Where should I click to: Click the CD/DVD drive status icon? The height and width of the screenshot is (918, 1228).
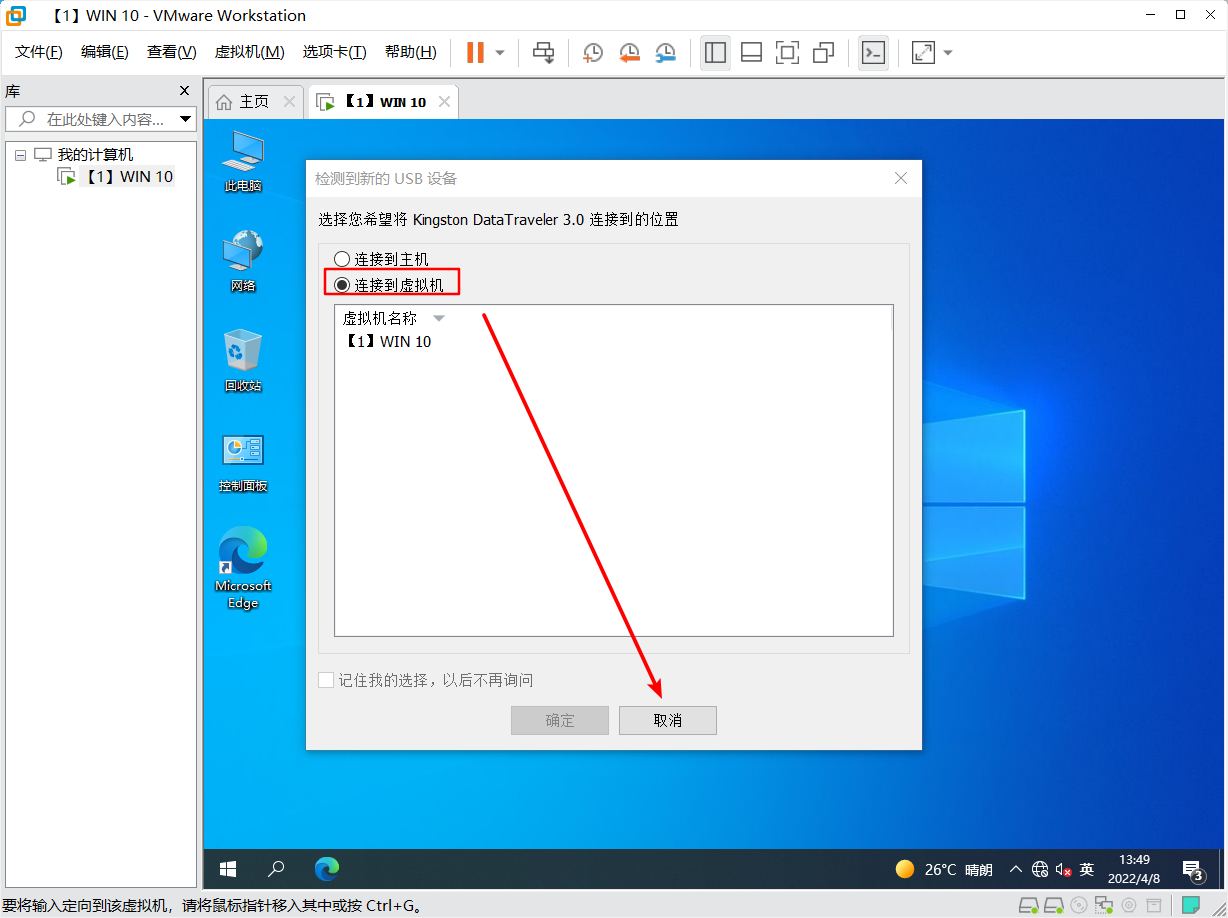pos(1079,905)
